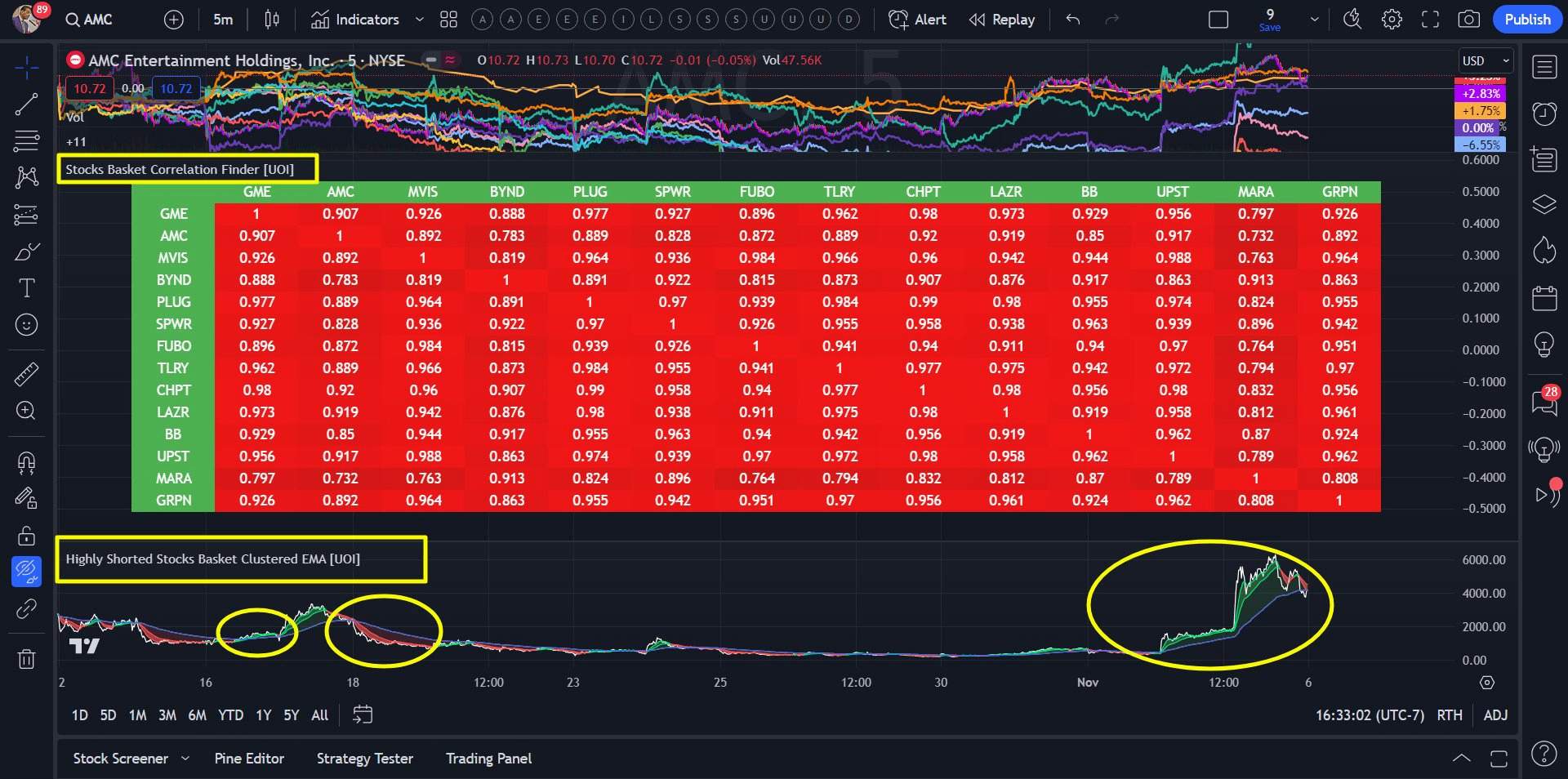
Task: Expand the favorite indicators chevron
Action: pos(420,20)
